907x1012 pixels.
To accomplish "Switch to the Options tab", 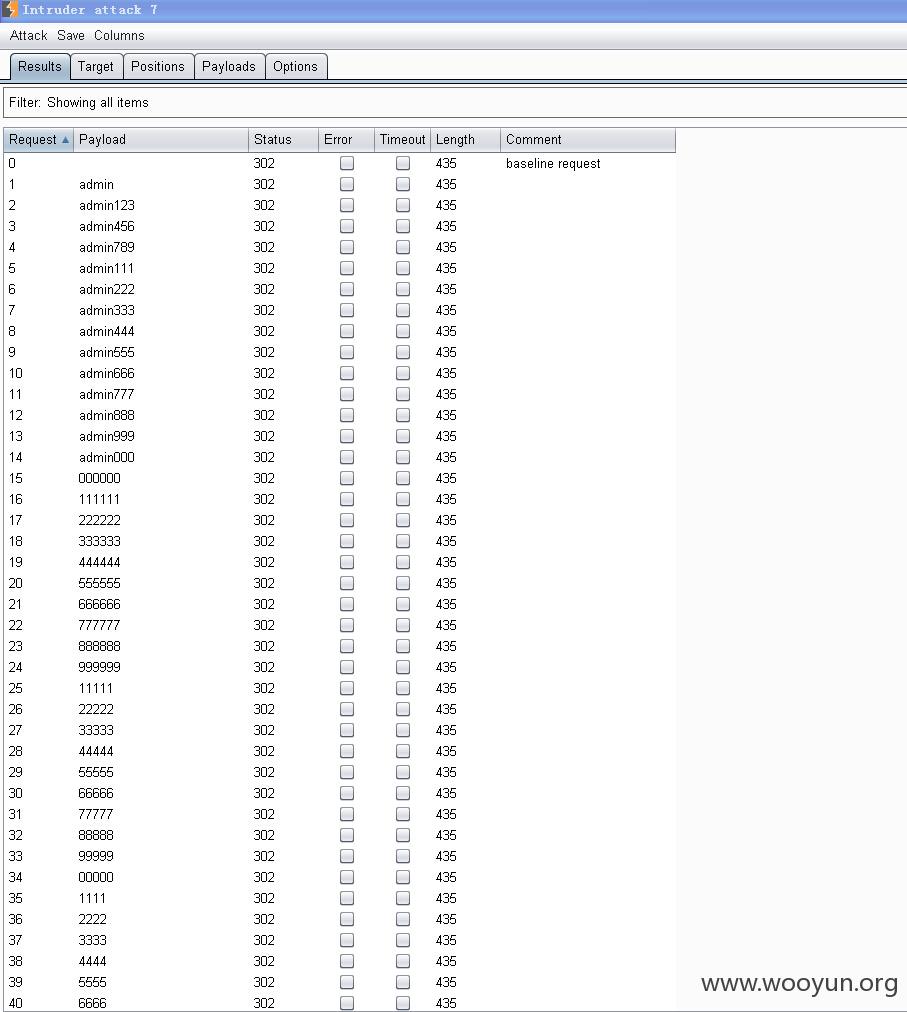I will click(295, 66).
